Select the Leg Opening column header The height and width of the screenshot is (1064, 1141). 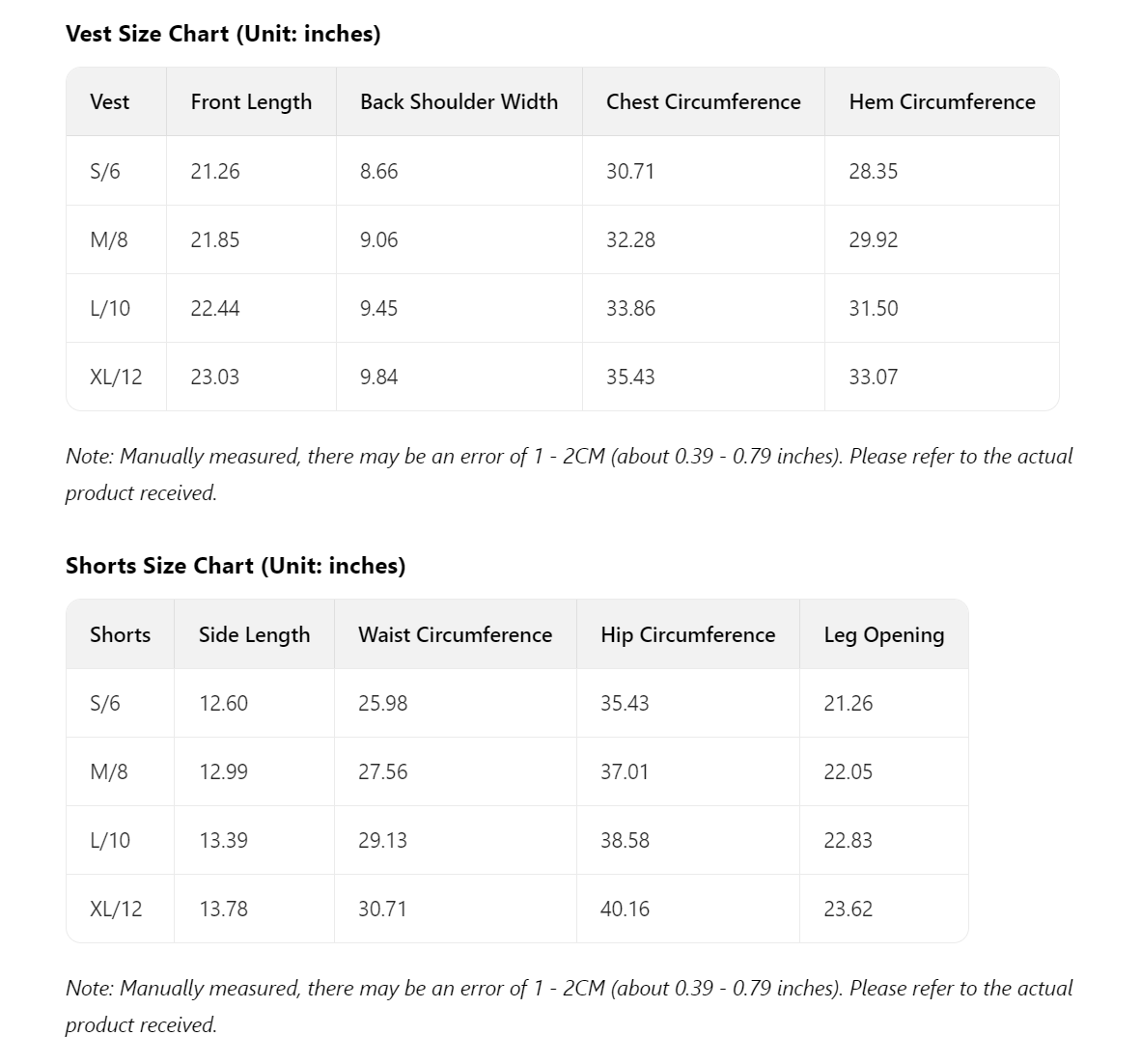coord(883,634)
